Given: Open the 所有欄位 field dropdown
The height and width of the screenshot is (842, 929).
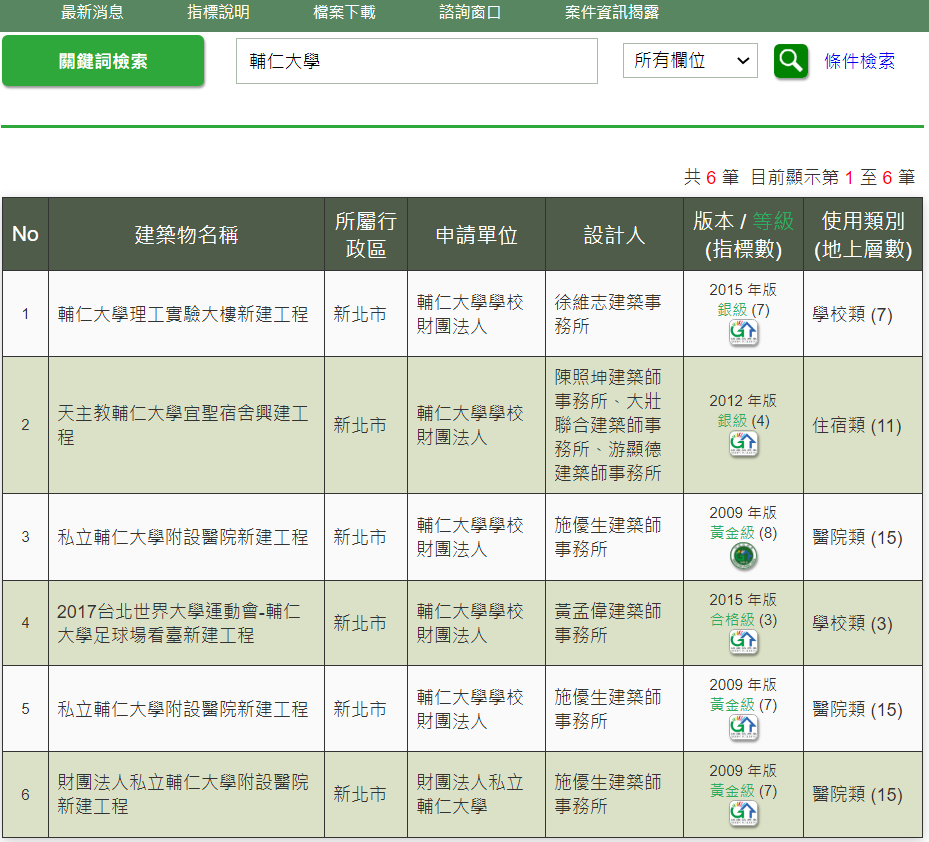Looking at the screenshot, I should coord(690,60).
